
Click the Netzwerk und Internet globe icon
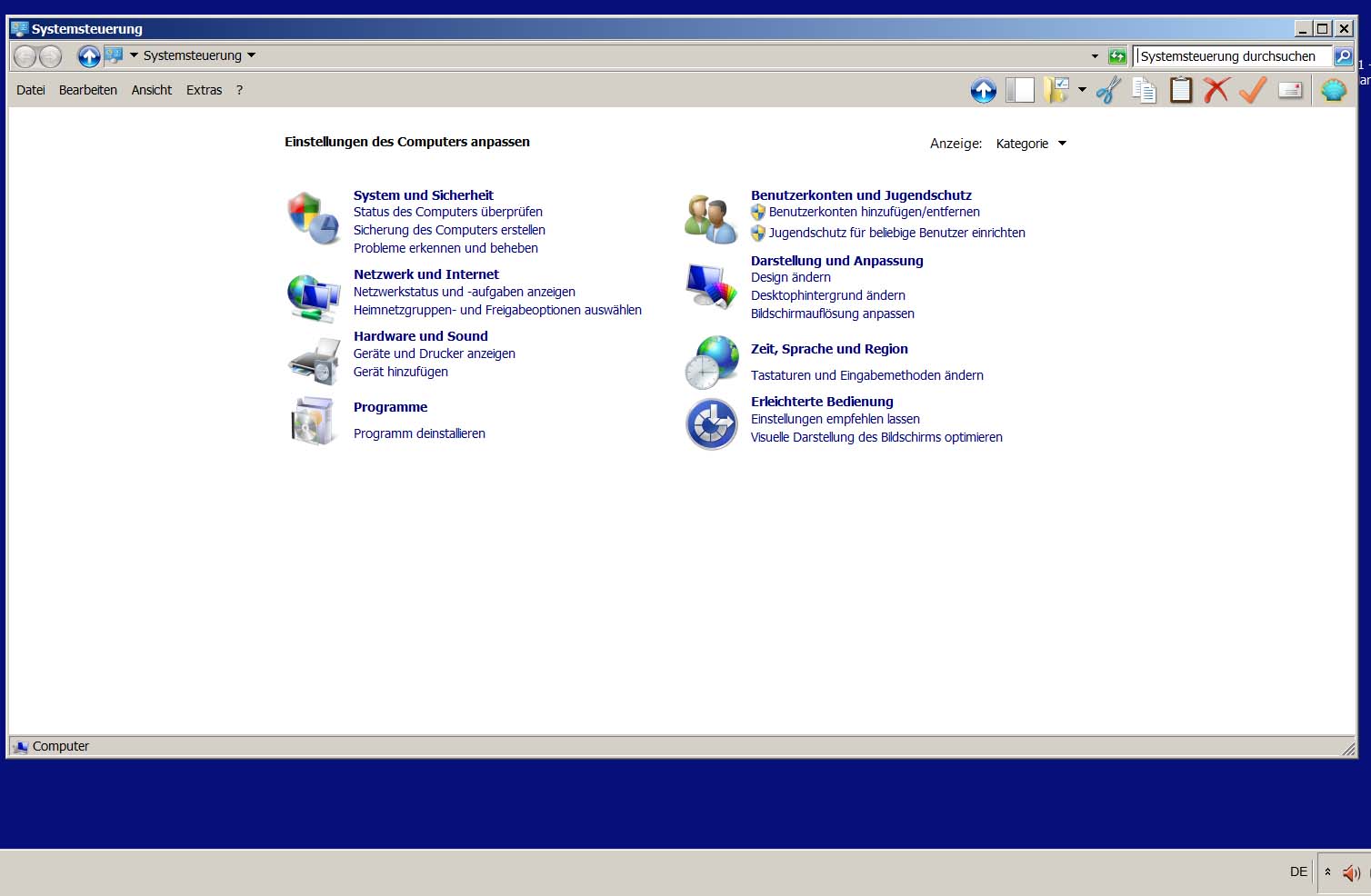click(314, 297)
